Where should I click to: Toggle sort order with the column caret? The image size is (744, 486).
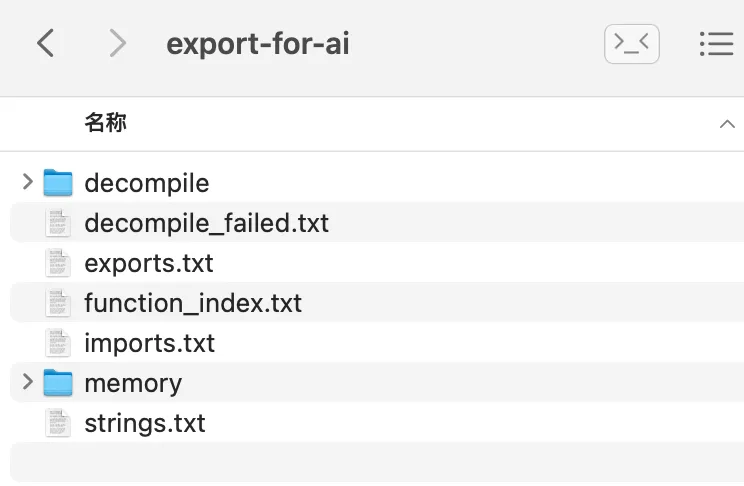(x=726, y=124)
